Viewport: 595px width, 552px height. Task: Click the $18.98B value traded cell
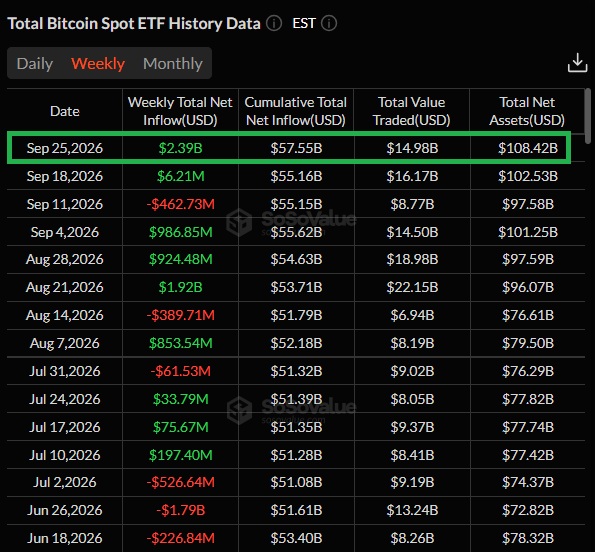point(412,259)
